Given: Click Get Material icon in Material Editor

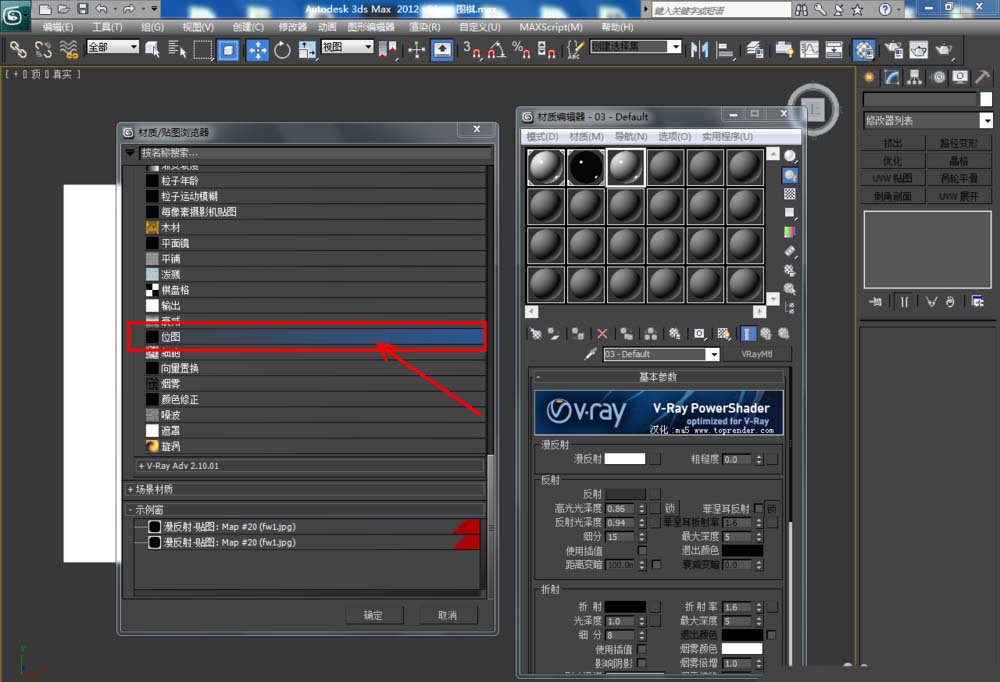Looking at the screenshot, I should [x=536, y=334].
